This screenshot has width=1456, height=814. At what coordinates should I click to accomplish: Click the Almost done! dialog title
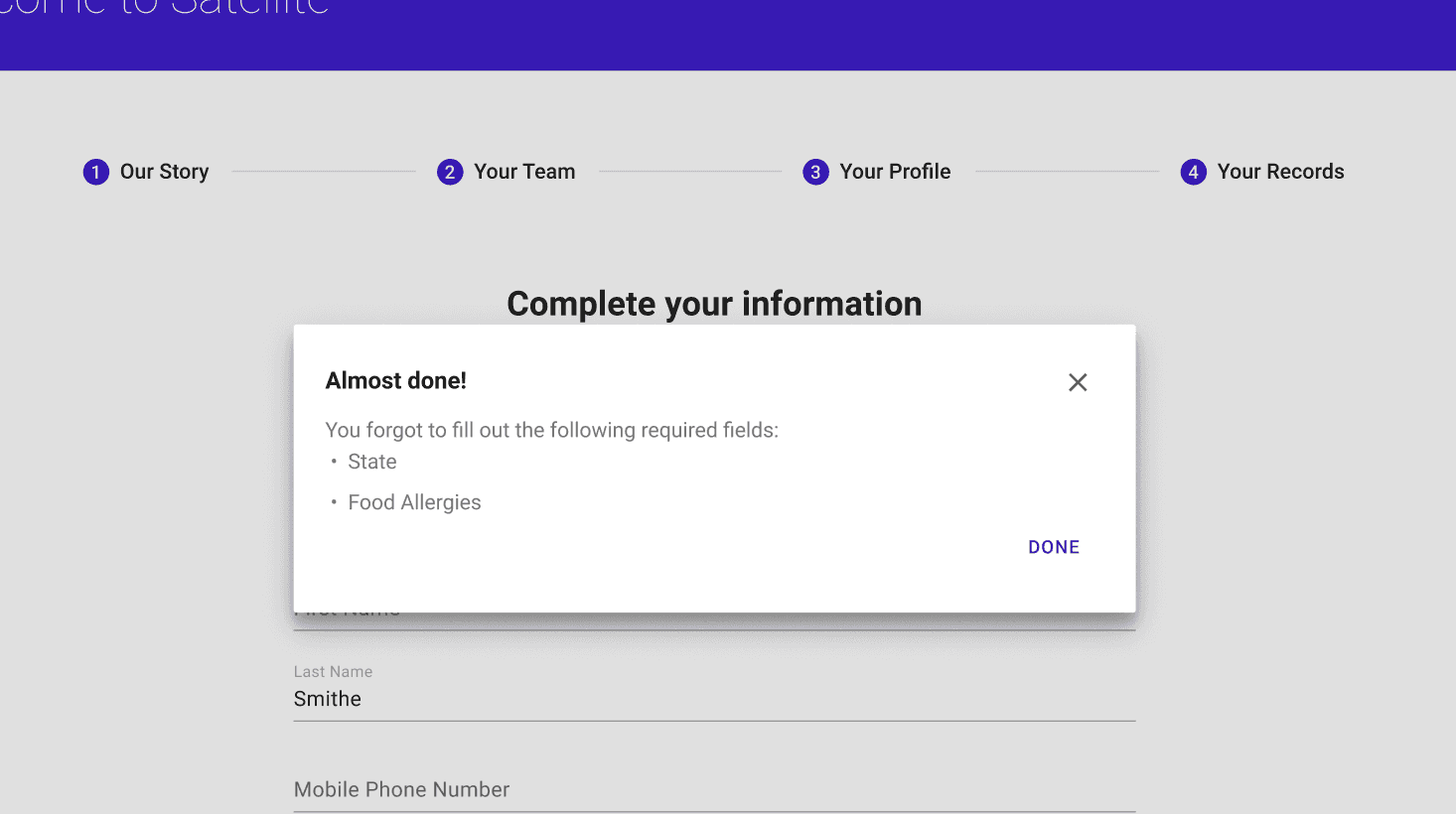point(396,380)
